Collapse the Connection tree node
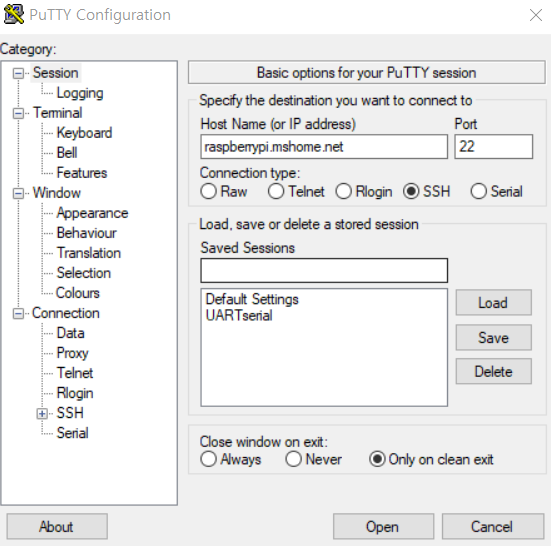The height and width of the screenshot is (546, 551). click(18, 313)
